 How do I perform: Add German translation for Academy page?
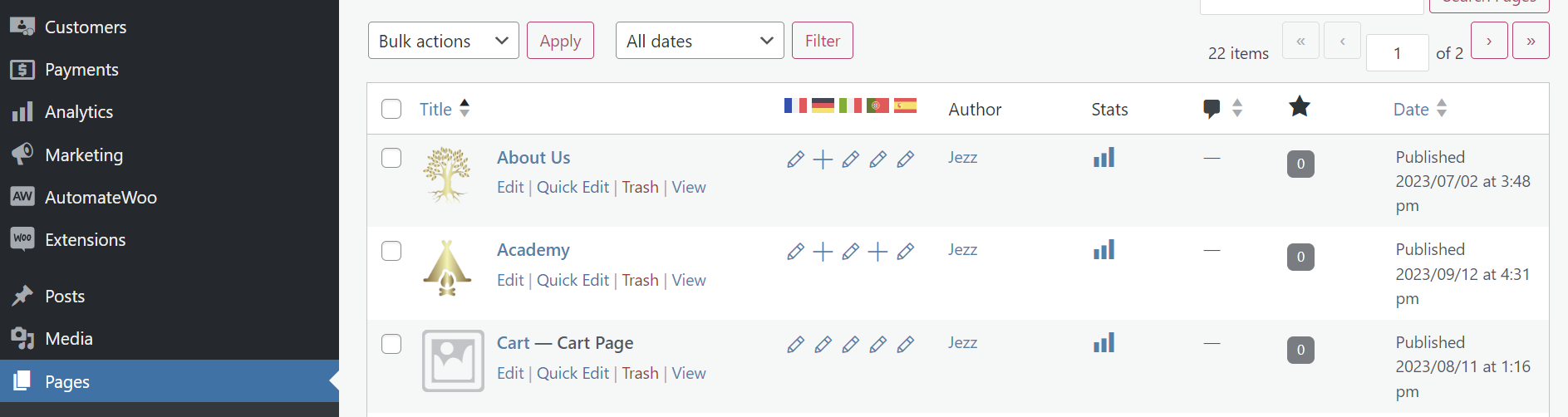823,252
